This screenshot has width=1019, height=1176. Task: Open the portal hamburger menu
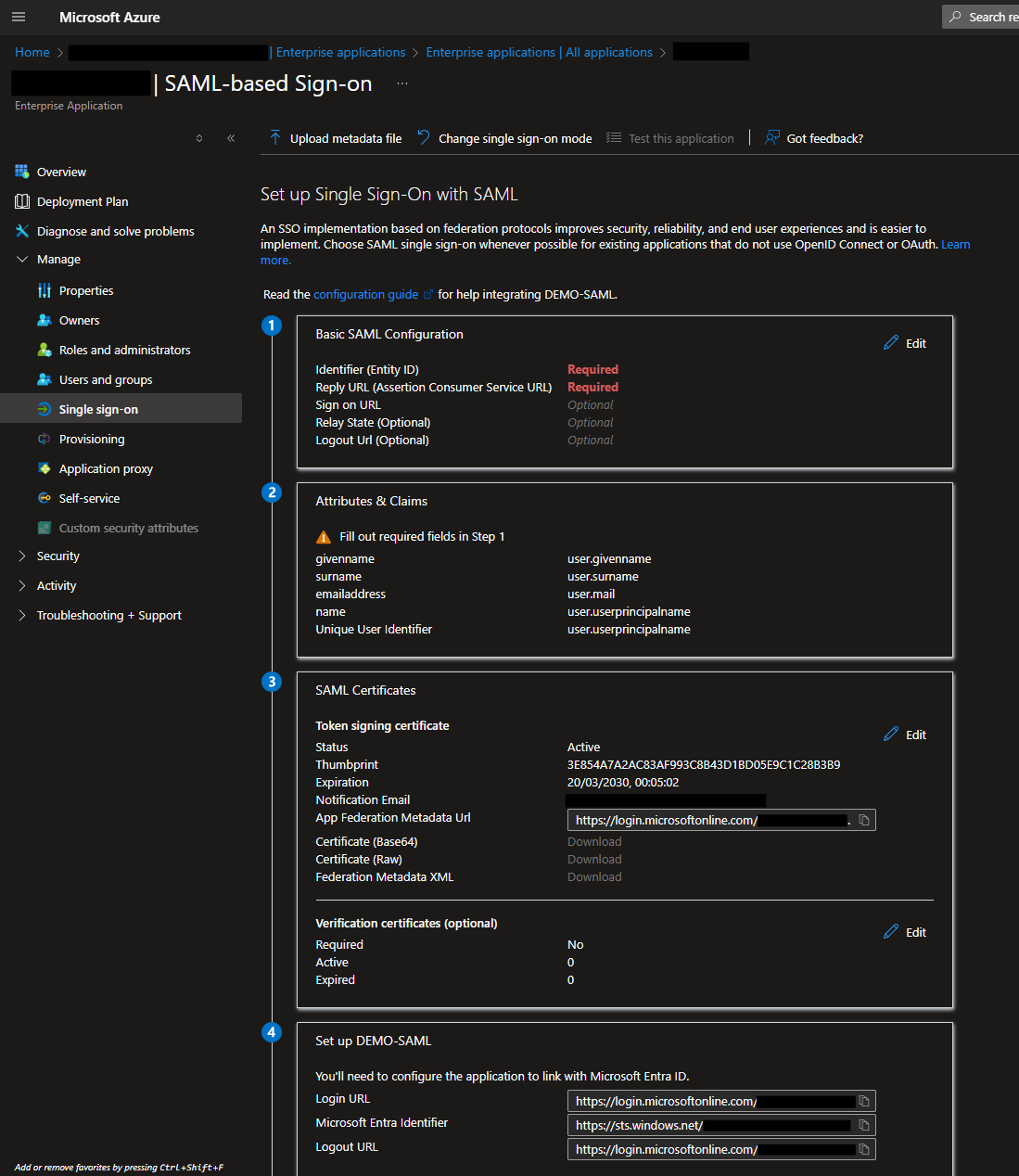pos(19,17)
